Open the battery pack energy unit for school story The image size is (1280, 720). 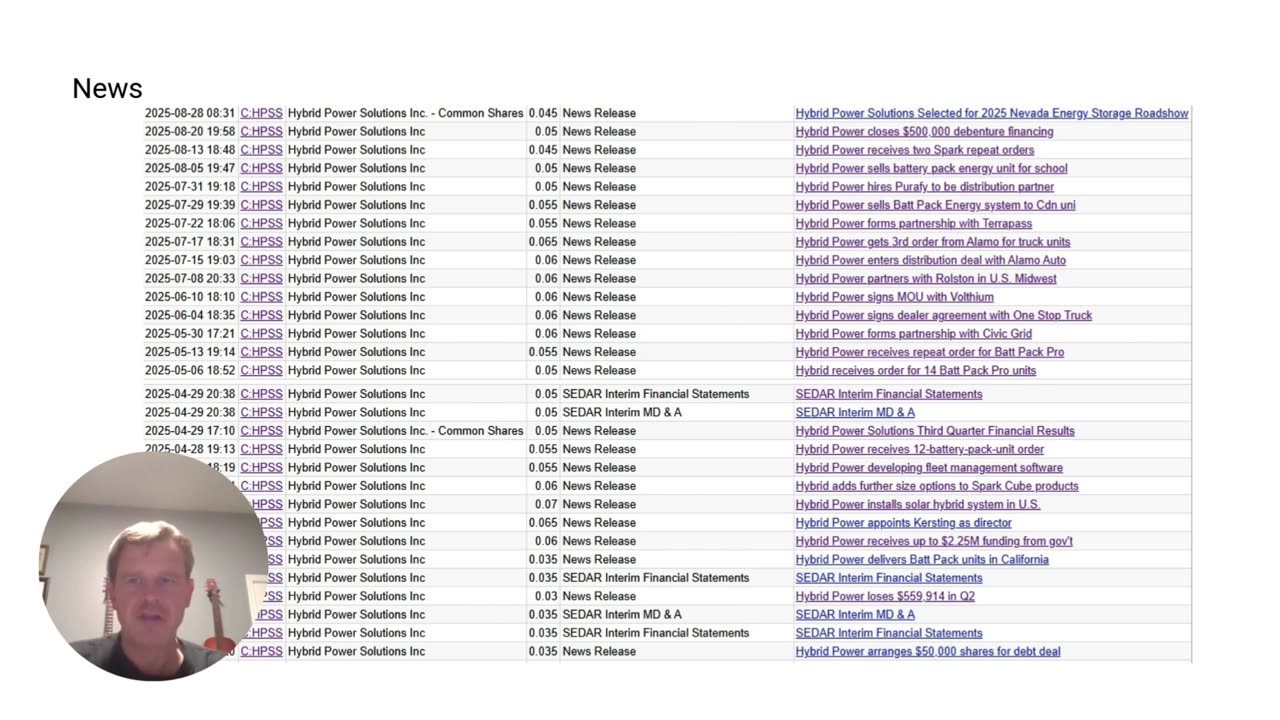[931, 168]
